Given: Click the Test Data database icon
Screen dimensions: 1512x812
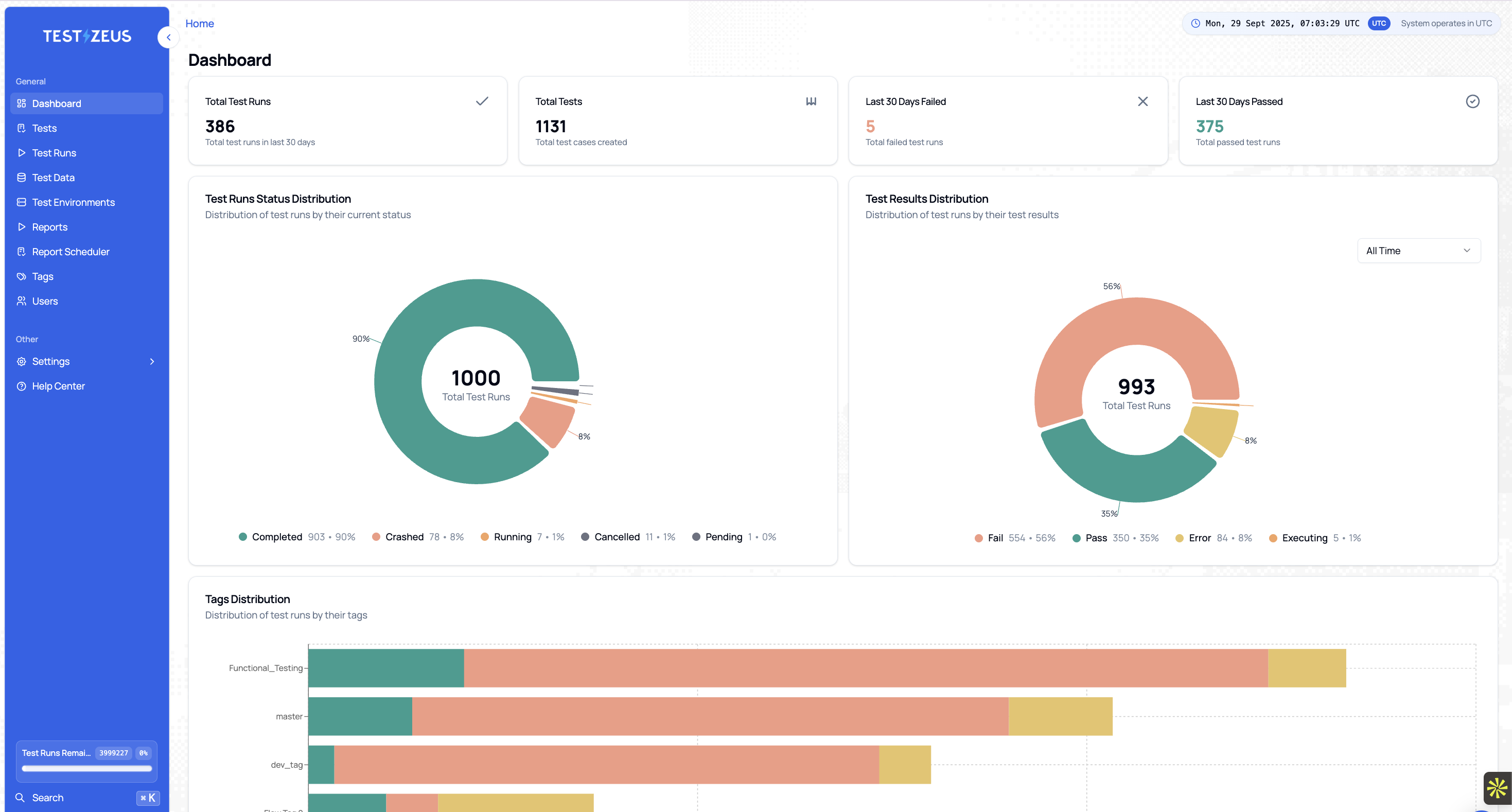Looking at the screenshot, I should 21,177.
